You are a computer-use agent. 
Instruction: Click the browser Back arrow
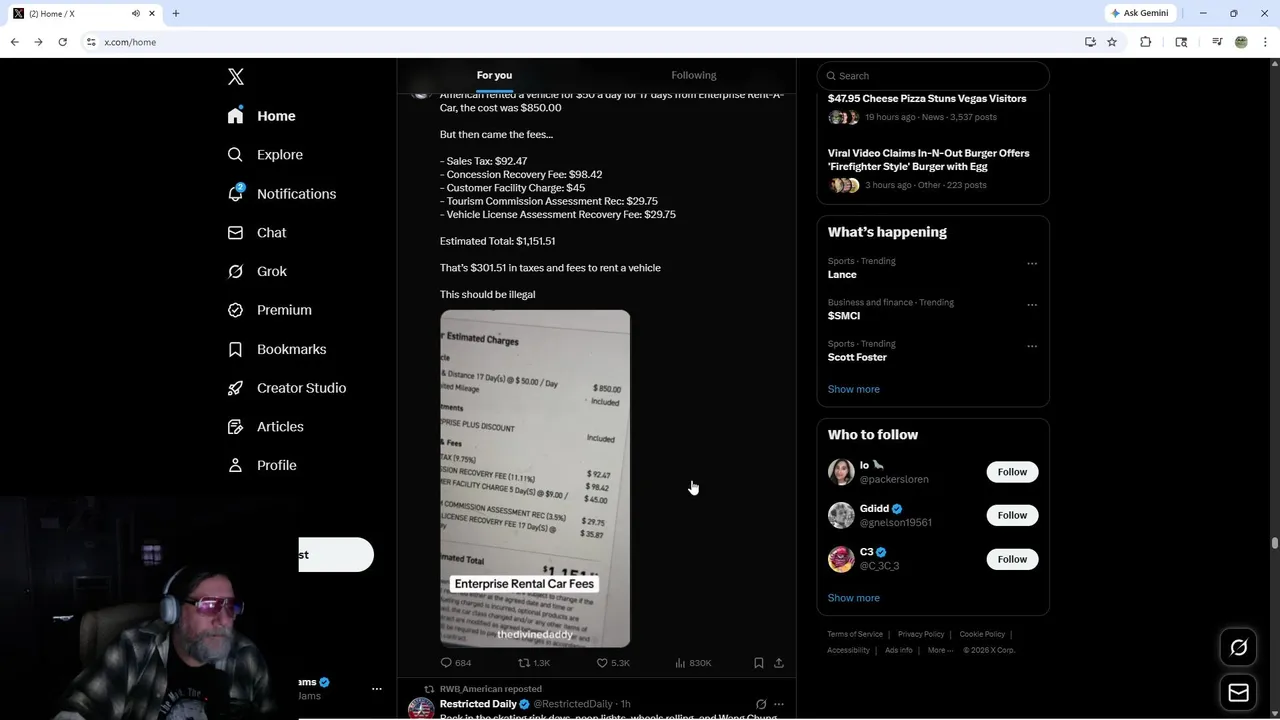pos(14,42)
